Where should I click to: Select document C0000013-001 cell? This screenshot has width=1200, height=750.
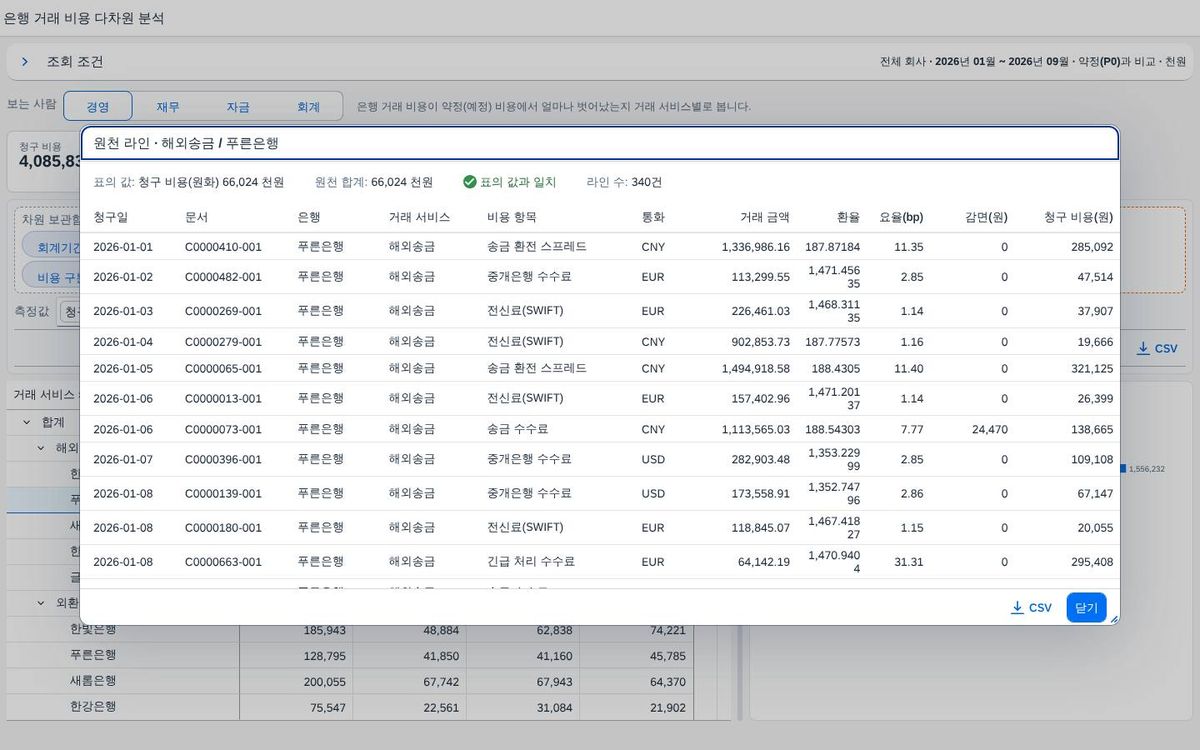[223, 399]
